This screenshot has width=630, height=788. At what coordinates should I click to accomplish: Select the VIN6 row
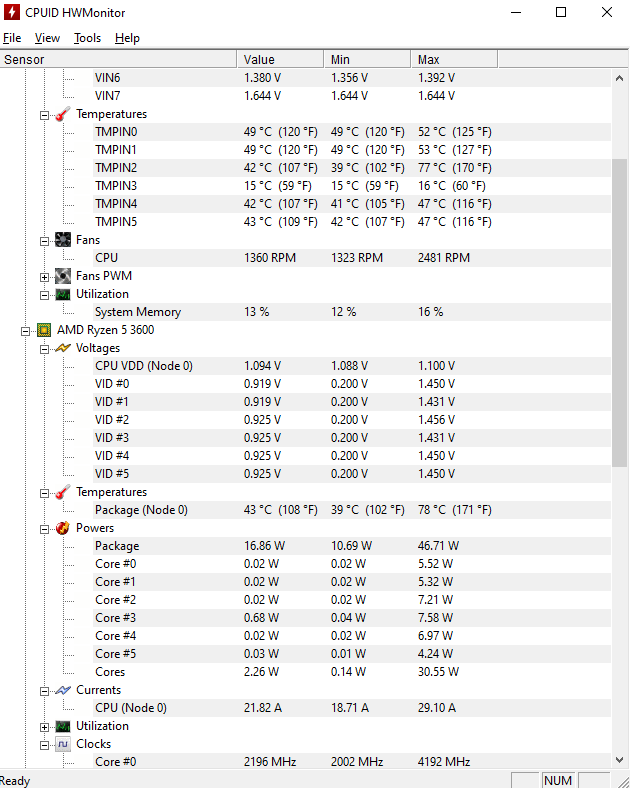tap(352, 78)
